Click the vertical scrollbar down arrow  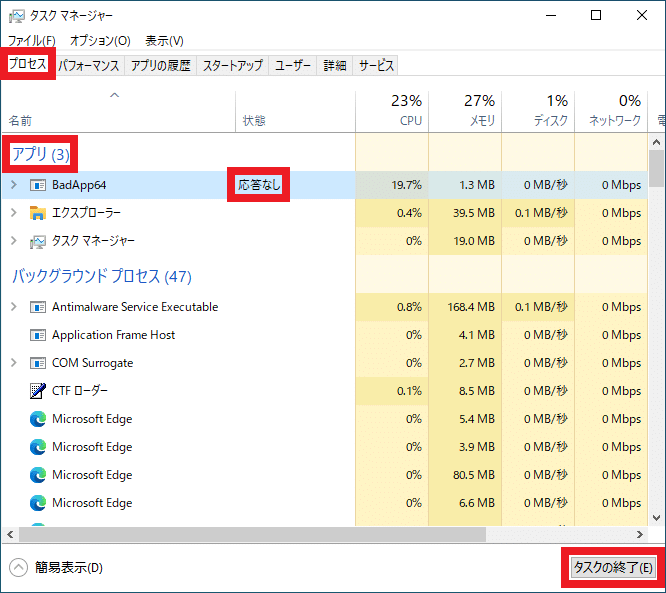coord(656,518)
